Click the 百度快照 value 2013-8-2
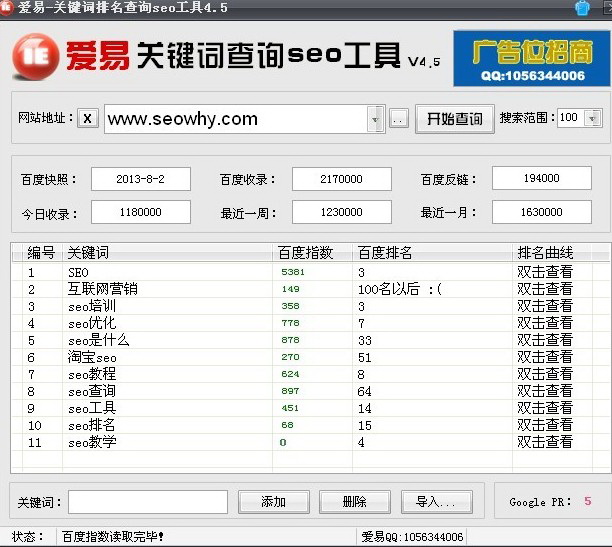This screenshot has height=547, width=612. point(141,179)
